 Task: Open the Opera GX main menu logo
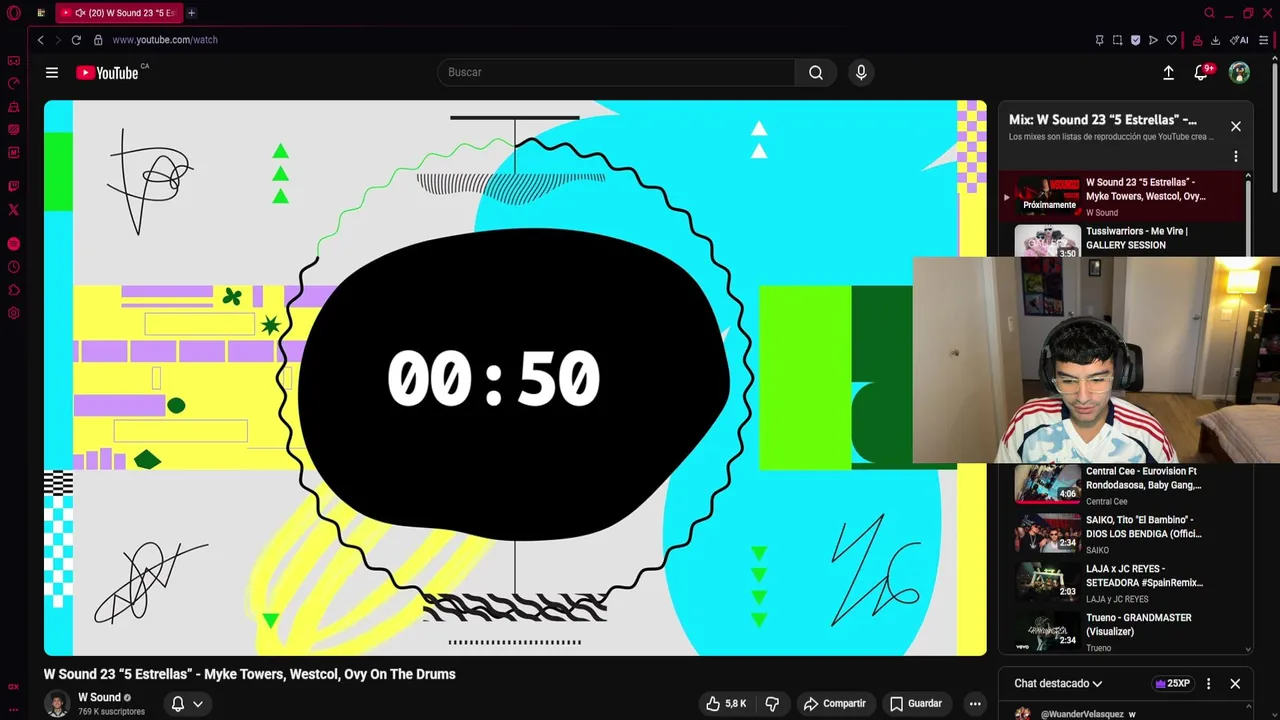13,13
